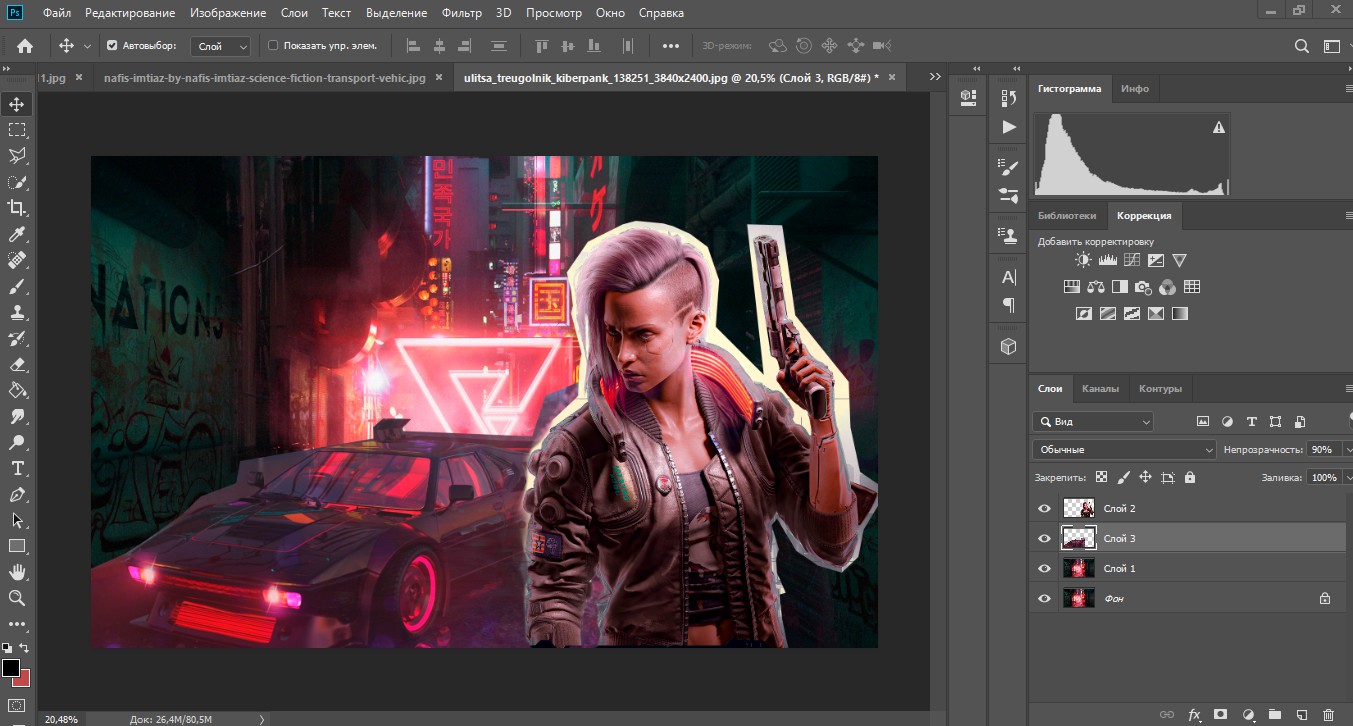Select the Move tool in the toolbar
This screenshot has width=1353, height=726.
17,104
